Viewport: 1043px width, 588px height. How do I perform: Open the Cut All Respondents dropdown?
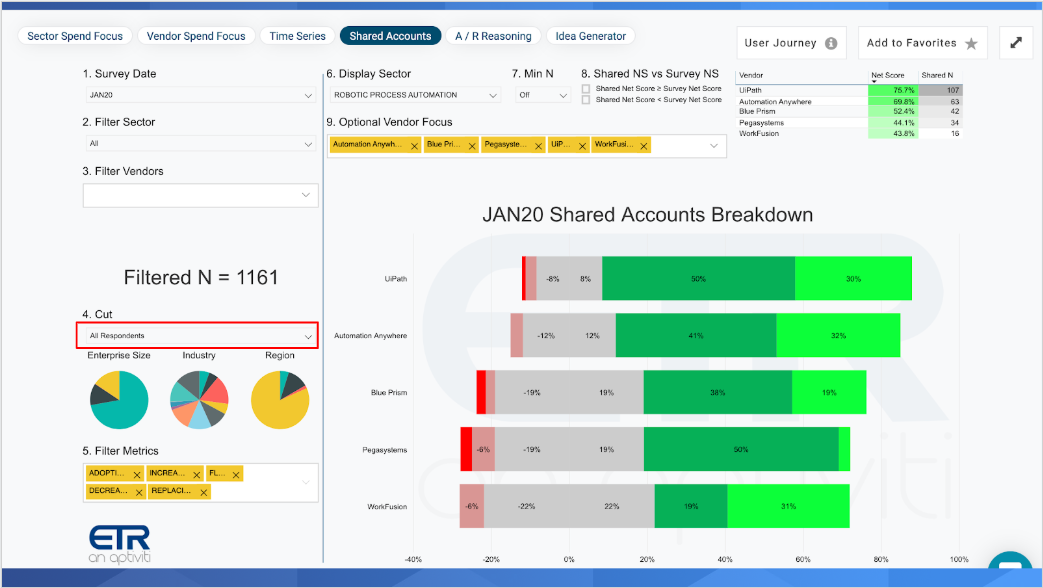tap(198, 336)
